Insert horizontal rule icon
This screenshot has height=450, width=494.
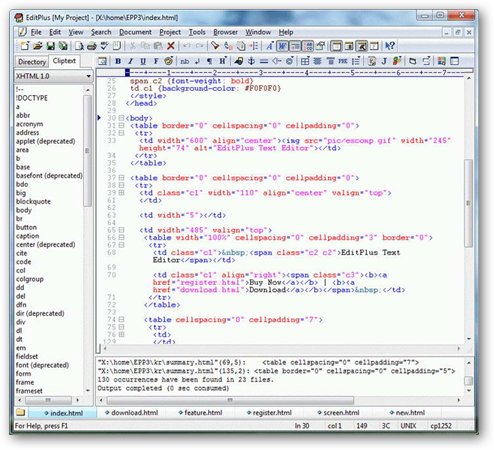tap(264, 61)
